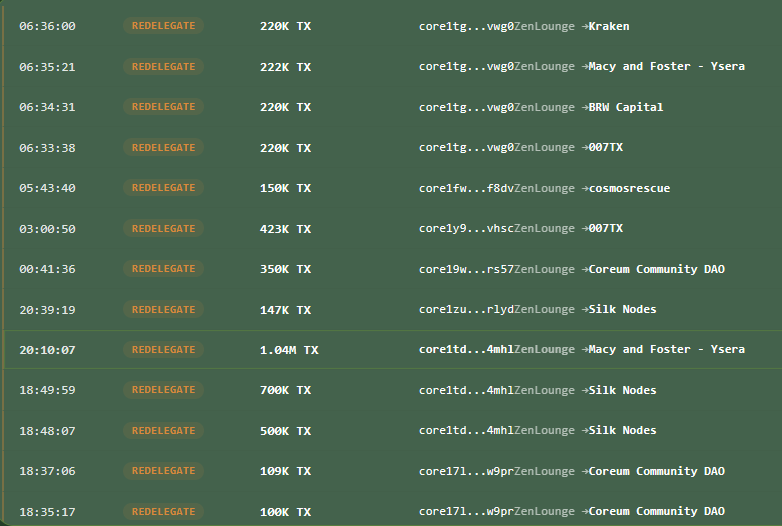
Task: Select the 00:41:36 timestamp
Action: 47,269
